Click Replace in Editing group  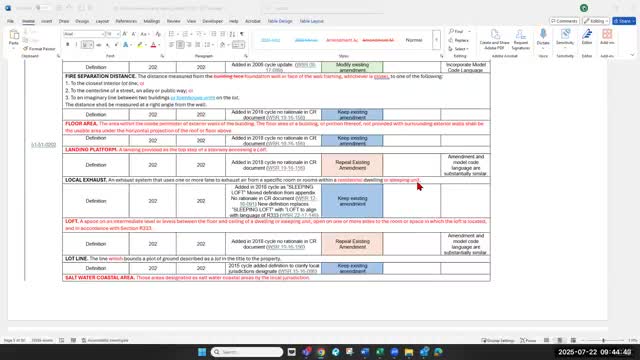[458, 40]
